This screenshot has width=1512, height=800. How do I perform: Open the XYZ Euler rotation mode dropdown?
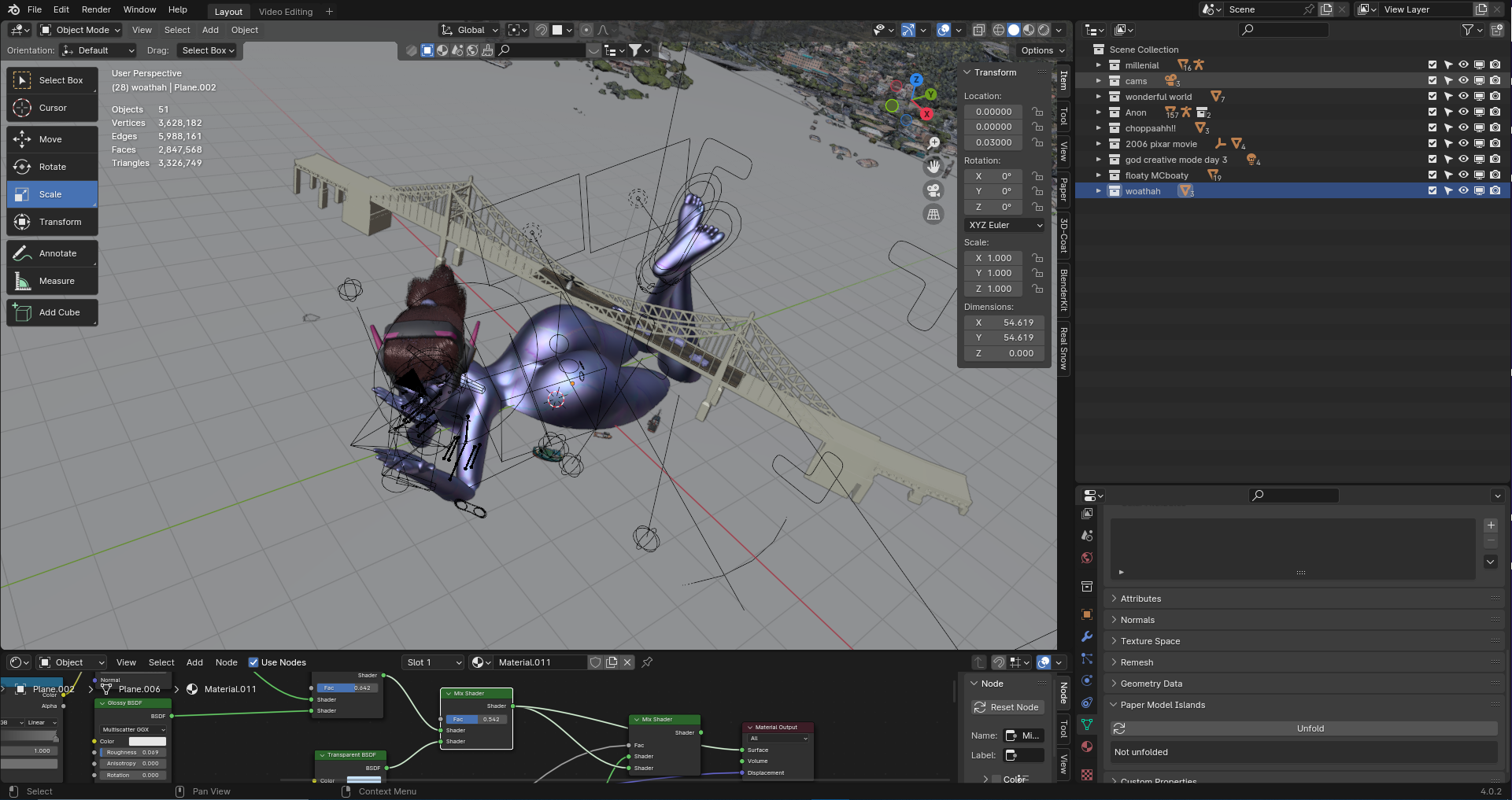[1005, 225]
